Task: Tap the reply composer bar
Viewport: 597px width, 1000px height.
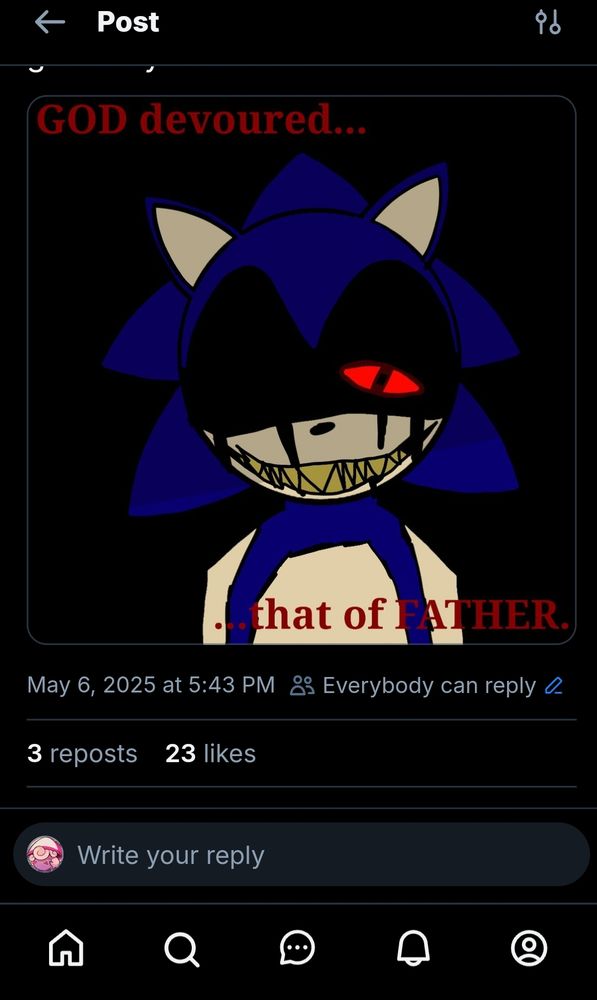Action: pyautogui.click(x=300, y=855)
